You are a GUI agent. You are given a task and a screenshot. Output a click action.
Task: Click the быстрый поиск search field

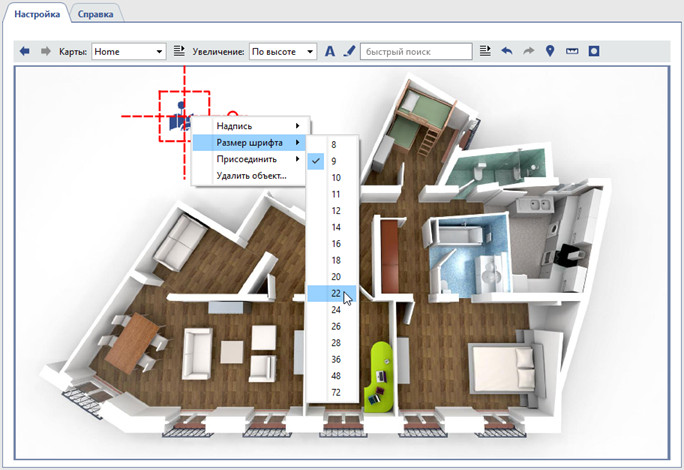[415, 51]
